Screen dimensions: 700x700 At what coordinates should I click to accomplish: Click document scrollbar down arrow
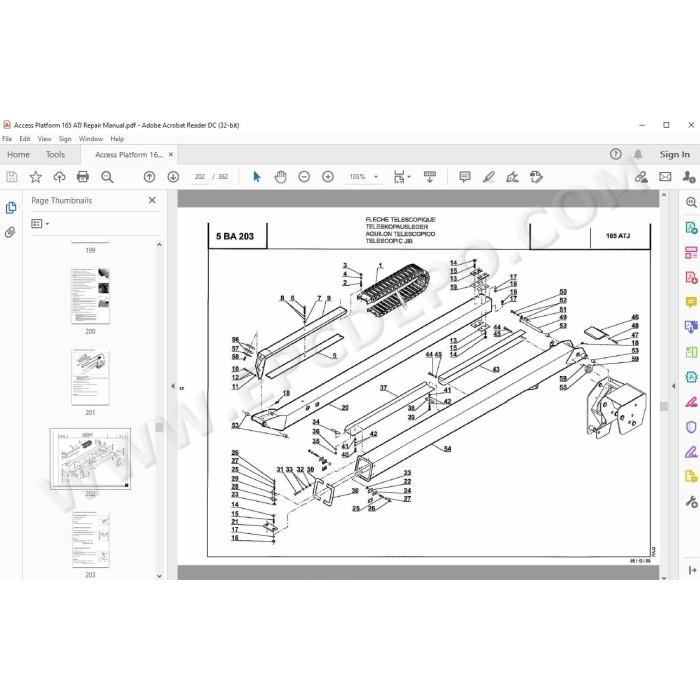point(664,577)
